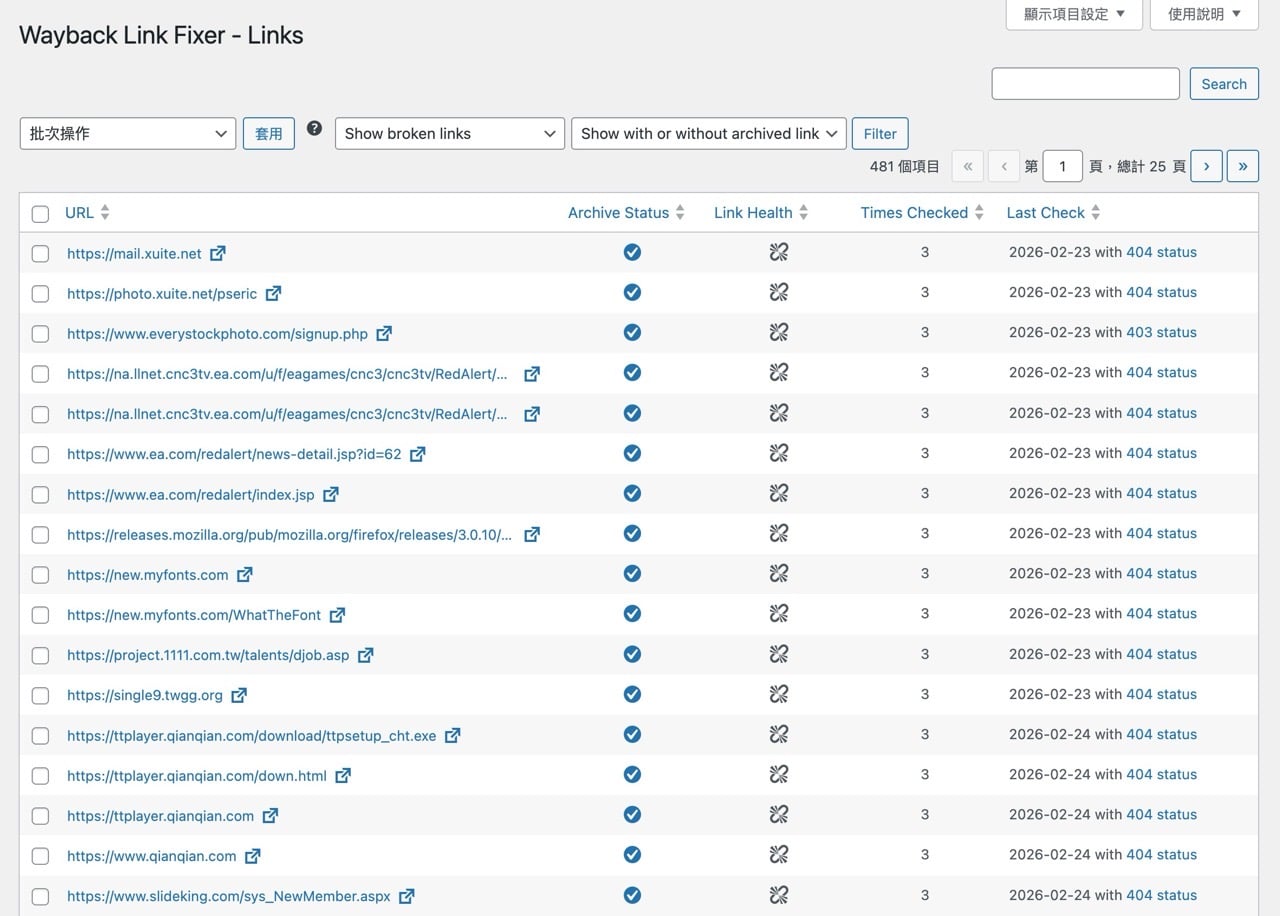1280x916 pixels.
Task: Open the 使用說明 help tab
Action: click(1204, 14)
